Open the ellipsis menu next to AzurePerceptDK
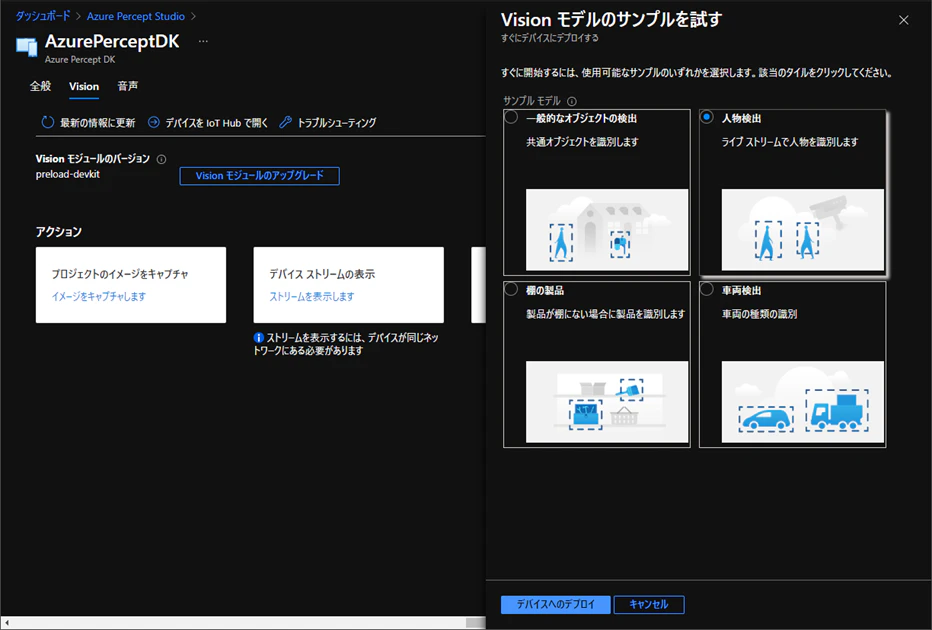The height and width of the screenshot is (630, 932). (x=203, y=41)
